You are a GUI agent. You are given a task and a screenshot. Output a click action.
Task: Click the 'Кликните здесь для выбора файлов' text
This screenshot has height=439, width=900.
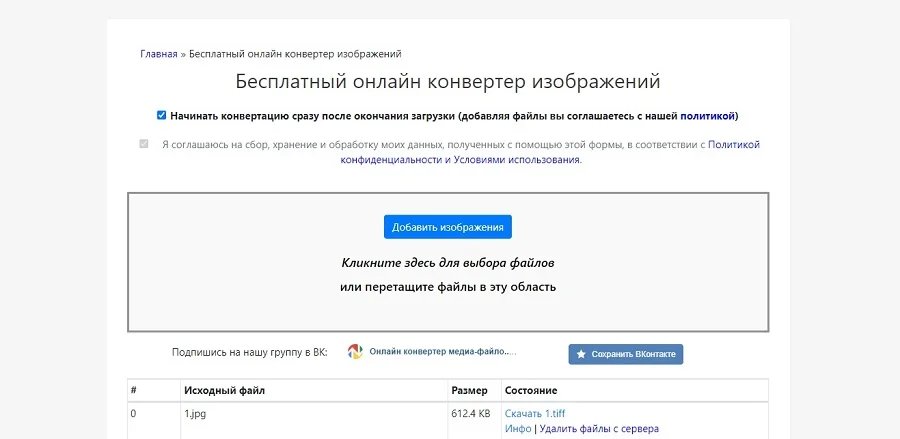pos(448,263)
